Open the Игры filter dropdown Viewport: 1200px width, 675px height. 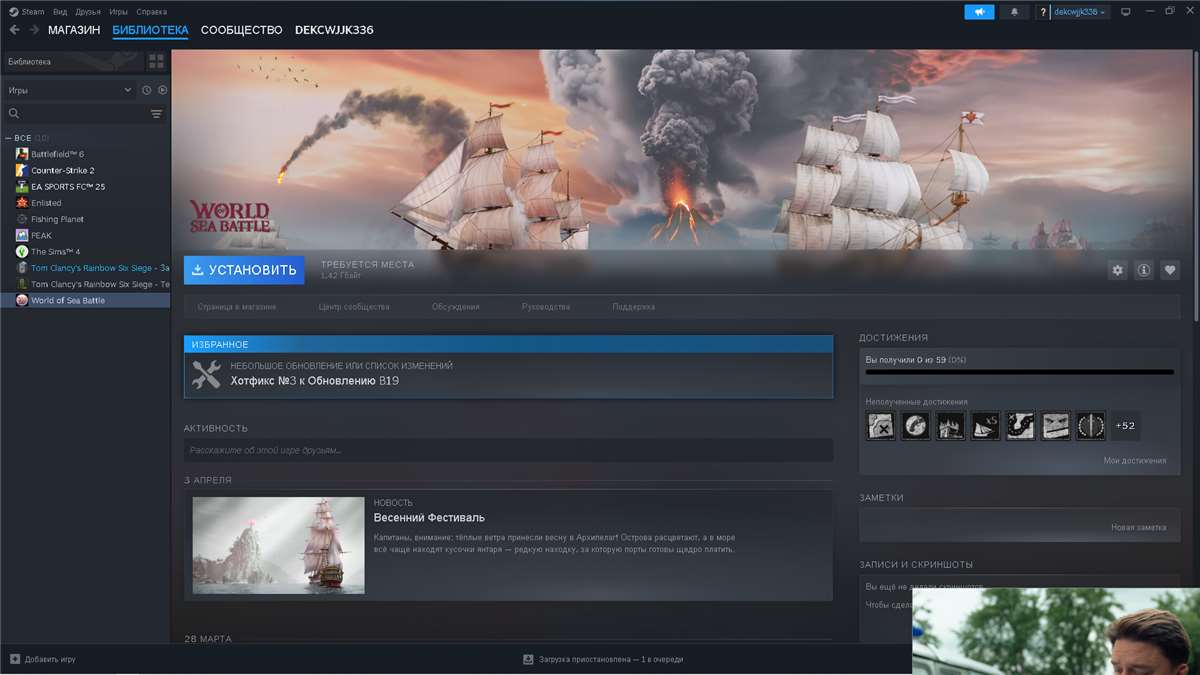(x=70, y=90)
